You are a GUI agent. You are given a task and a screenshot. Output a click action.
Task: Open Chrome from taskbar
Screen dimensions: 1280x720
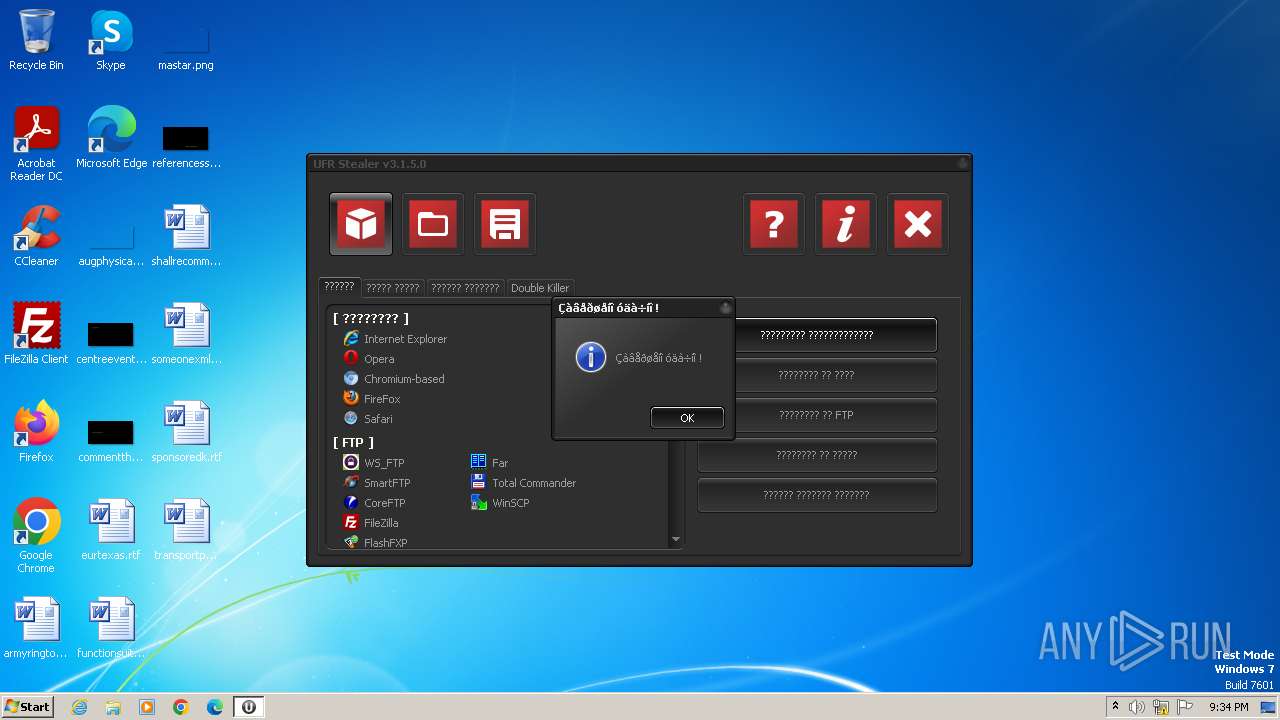(181, 707)
